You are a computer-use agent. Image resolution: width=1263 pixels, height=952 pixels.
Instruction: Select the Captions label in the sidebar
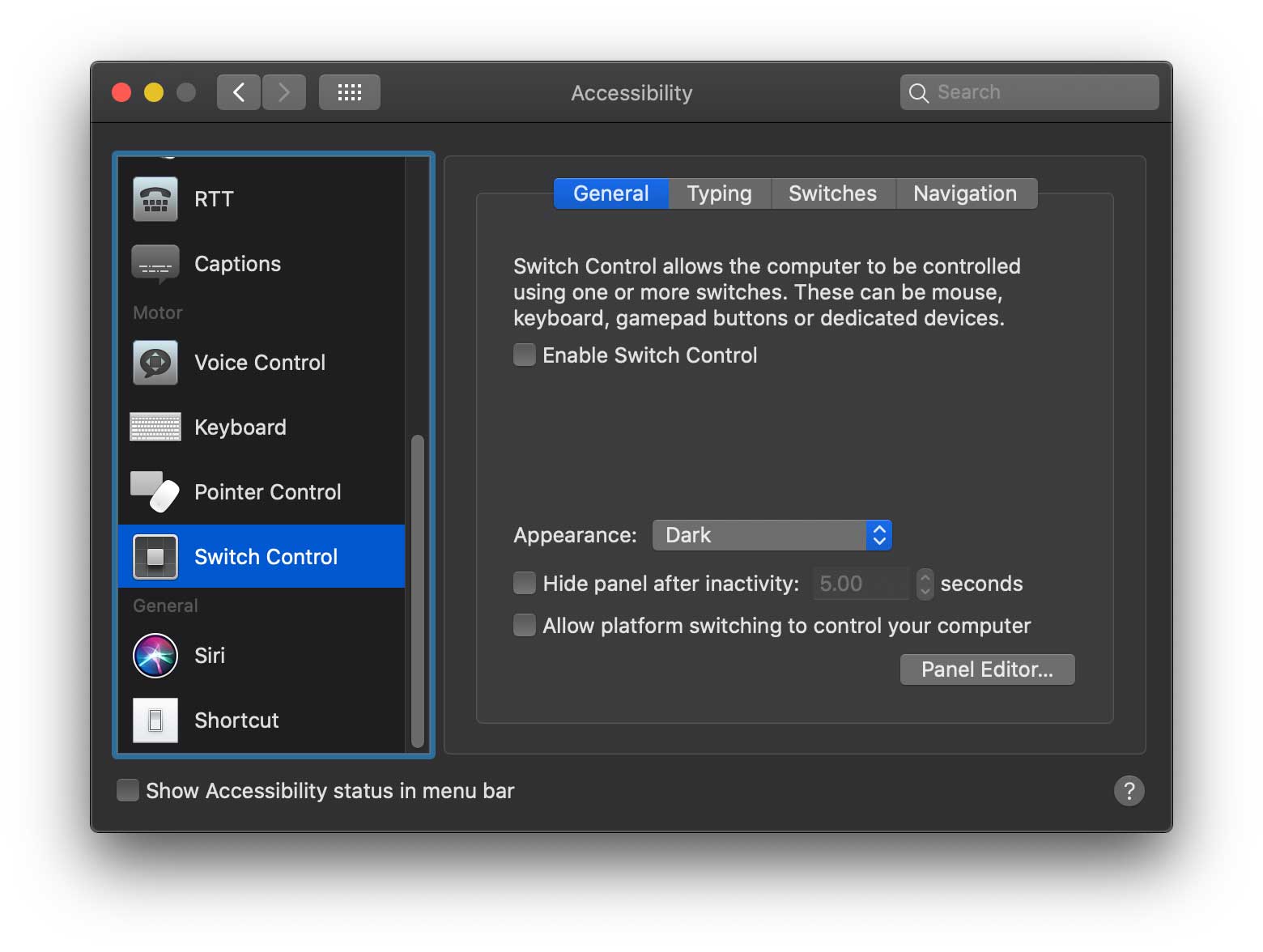(238, 264)
